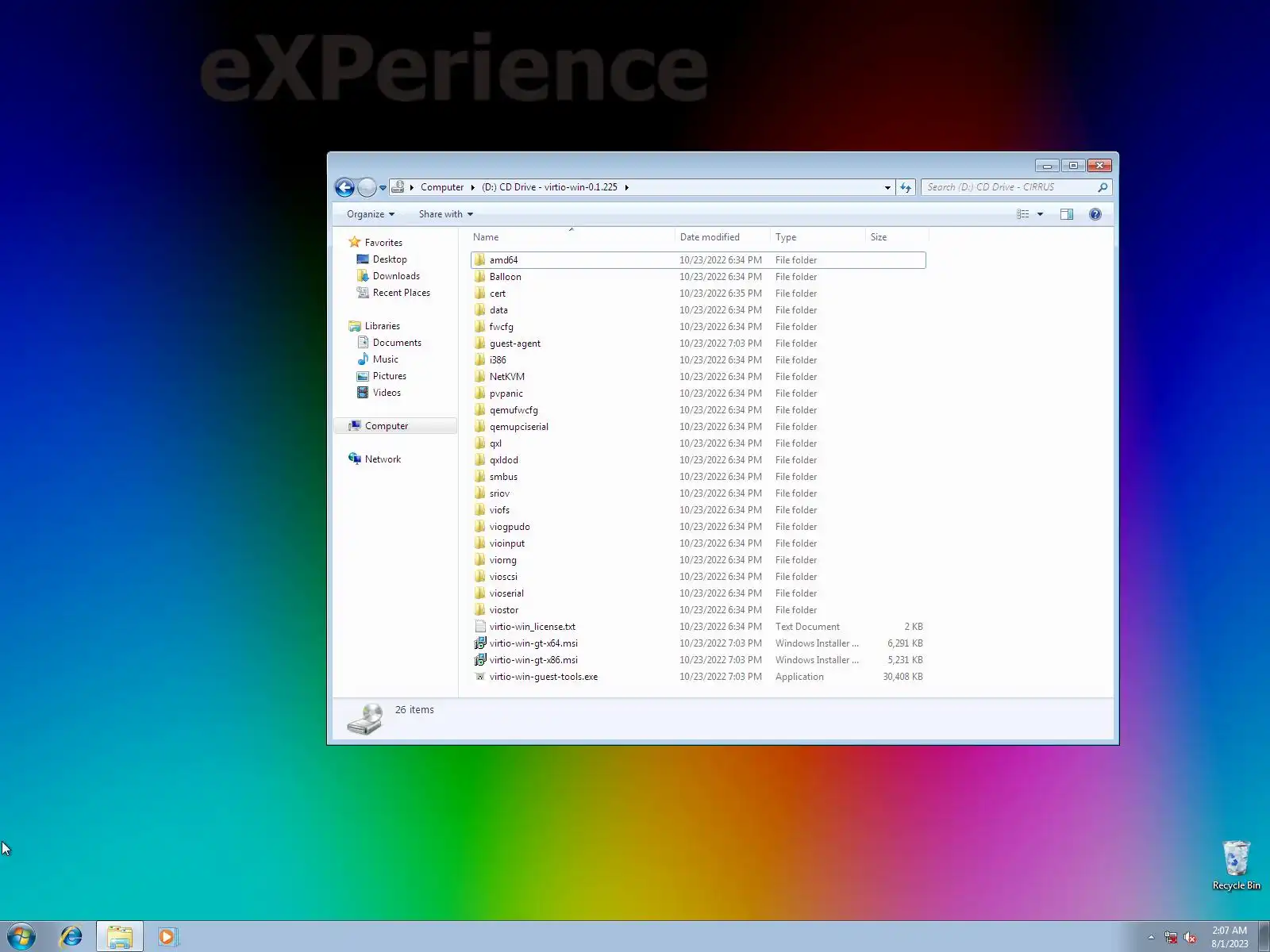This screenshot has width=1270, height=952.
Task: Click the Windows Explorer taskbar button
Action: [120, 937]
